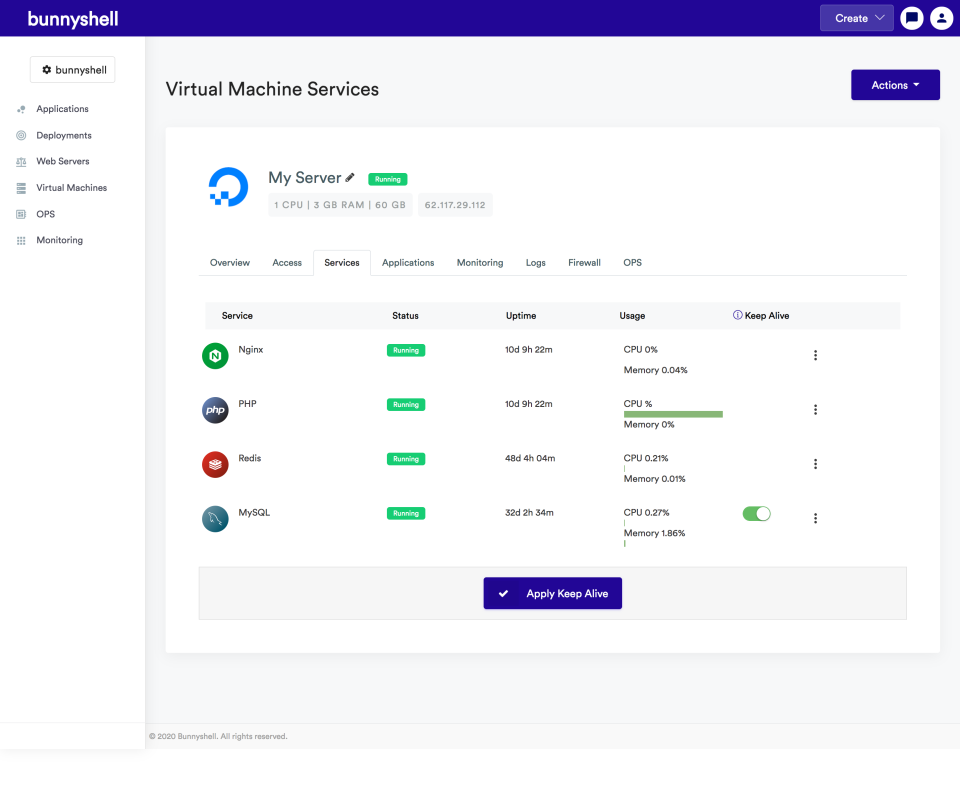The width and height of the screenshot is (960, 802).
Task: Click the OPS sidebar icon
Action: point(21,214)
